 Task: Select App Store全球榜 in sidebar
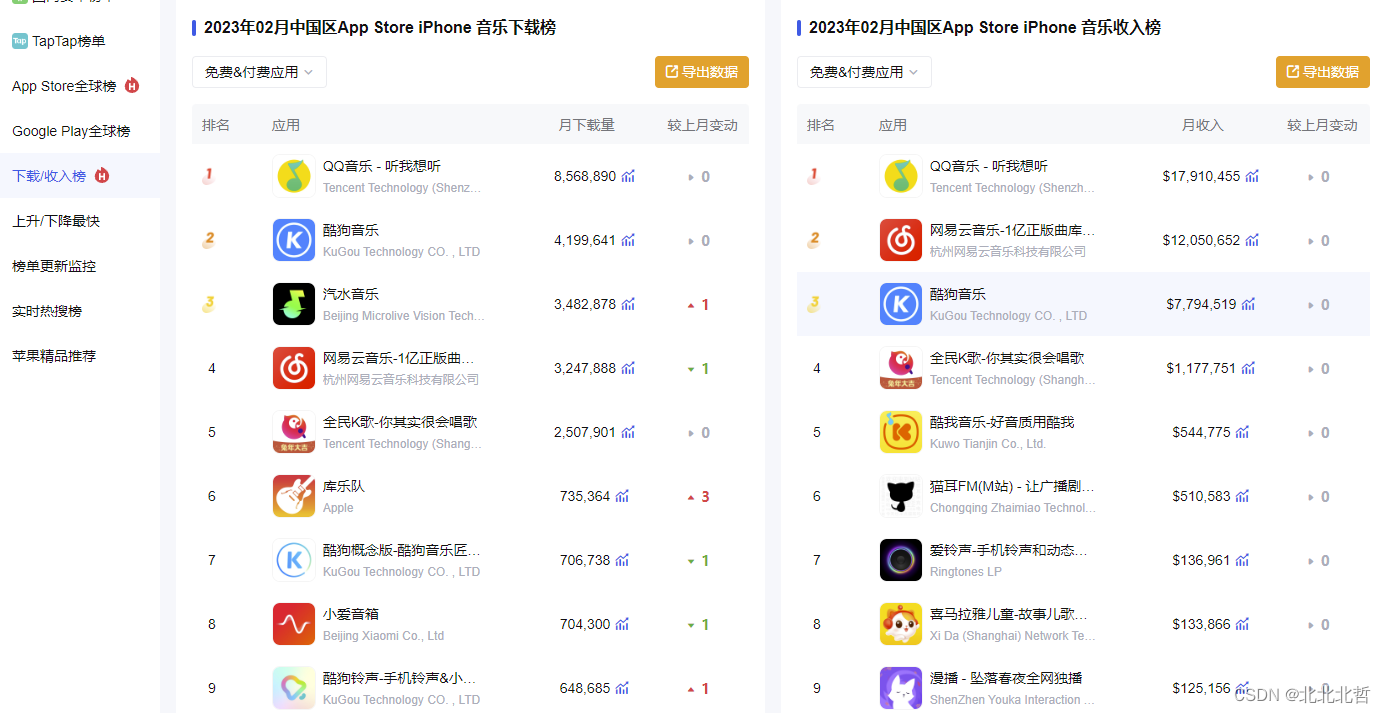[64, 86]
